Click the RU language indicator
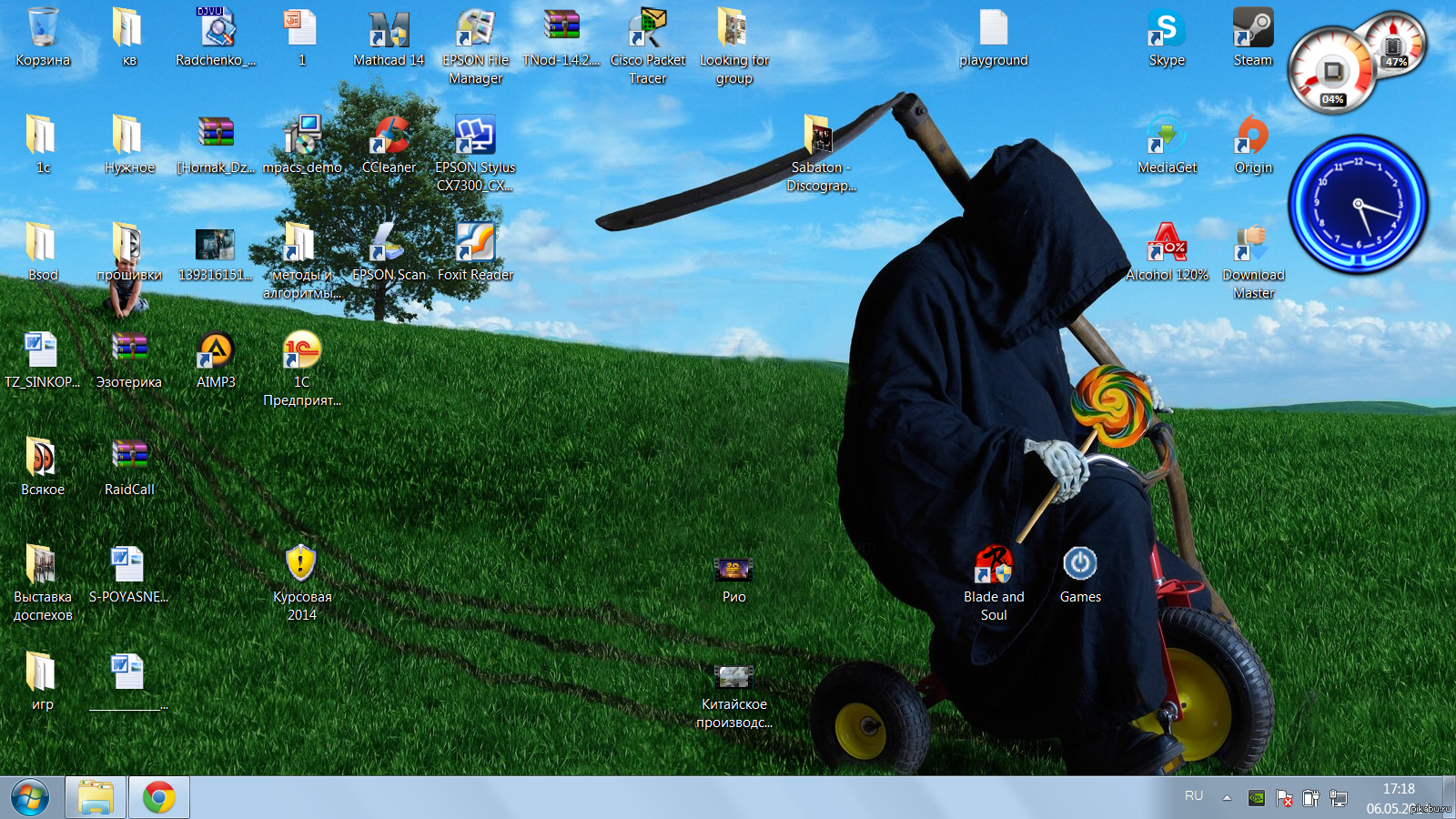The height and width of the screenshot is (819, 1456). tap(1194, 796)
